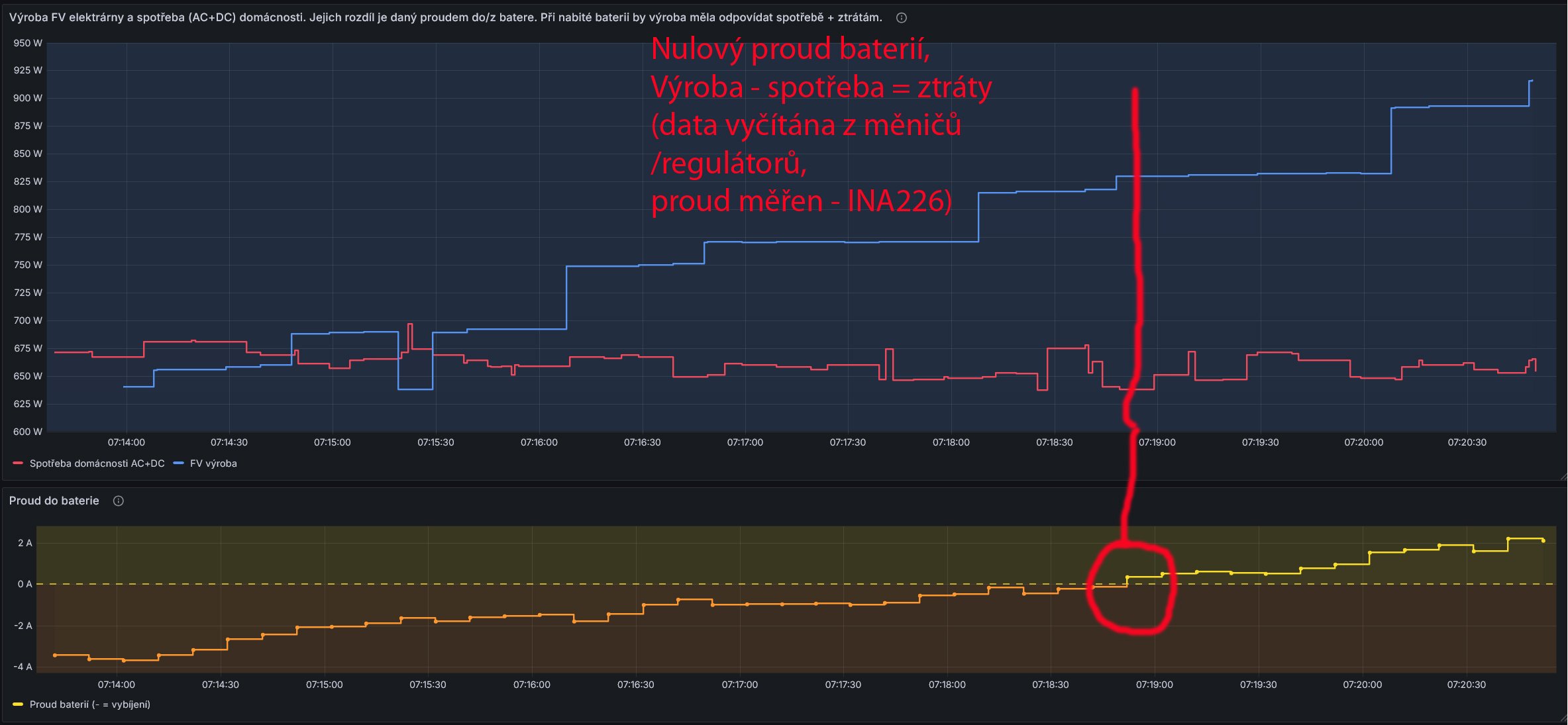1568x725 pixels.
Task: Click 07:14:00 time label on bottom chart
Action: 116,685
